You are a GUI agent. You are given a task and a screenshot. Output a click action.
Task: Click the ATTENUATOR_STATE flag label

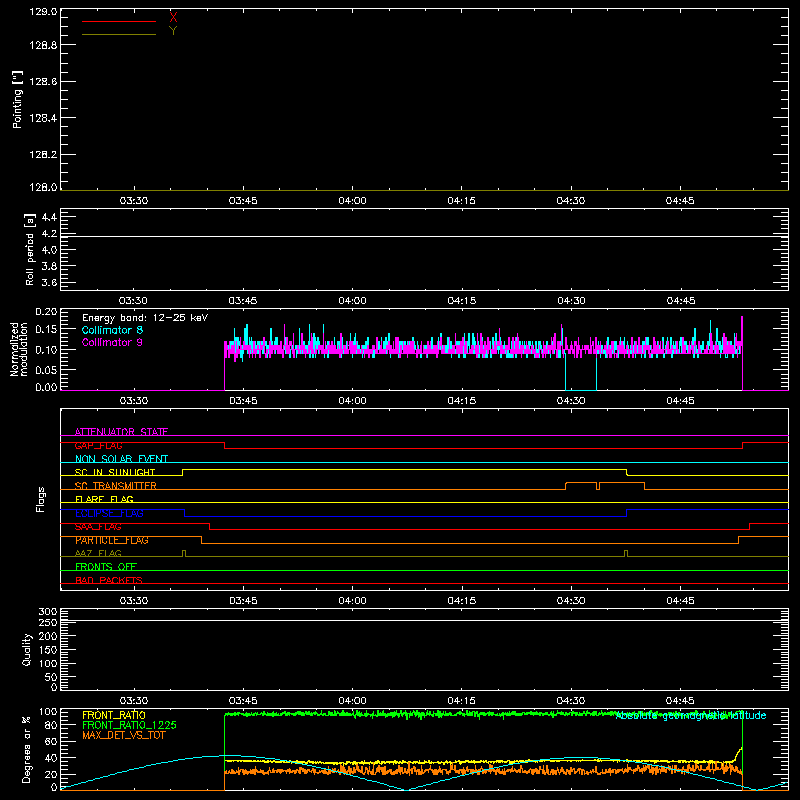(121, 432)
